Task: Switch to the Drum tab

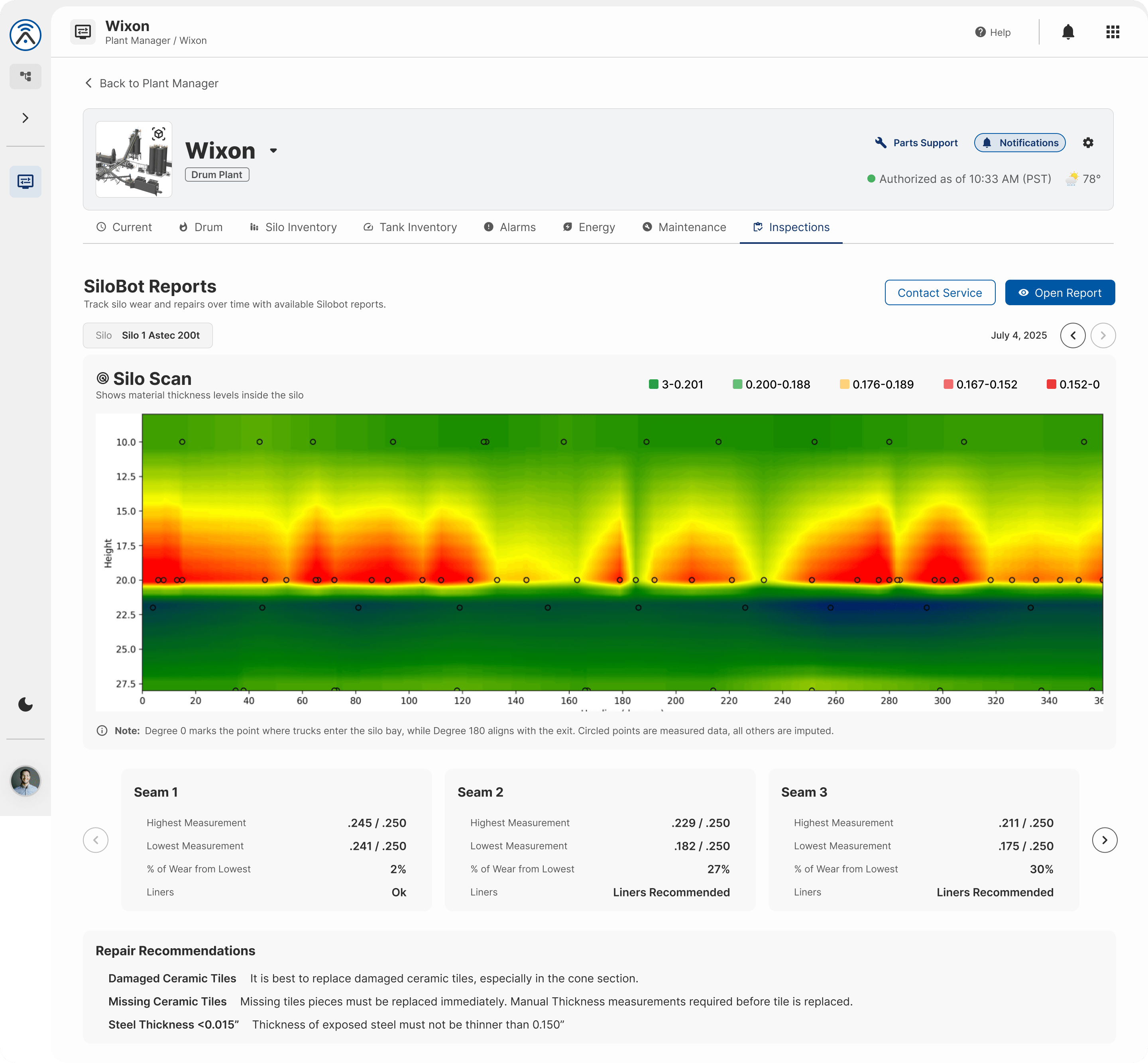Action: coord(200,227)
